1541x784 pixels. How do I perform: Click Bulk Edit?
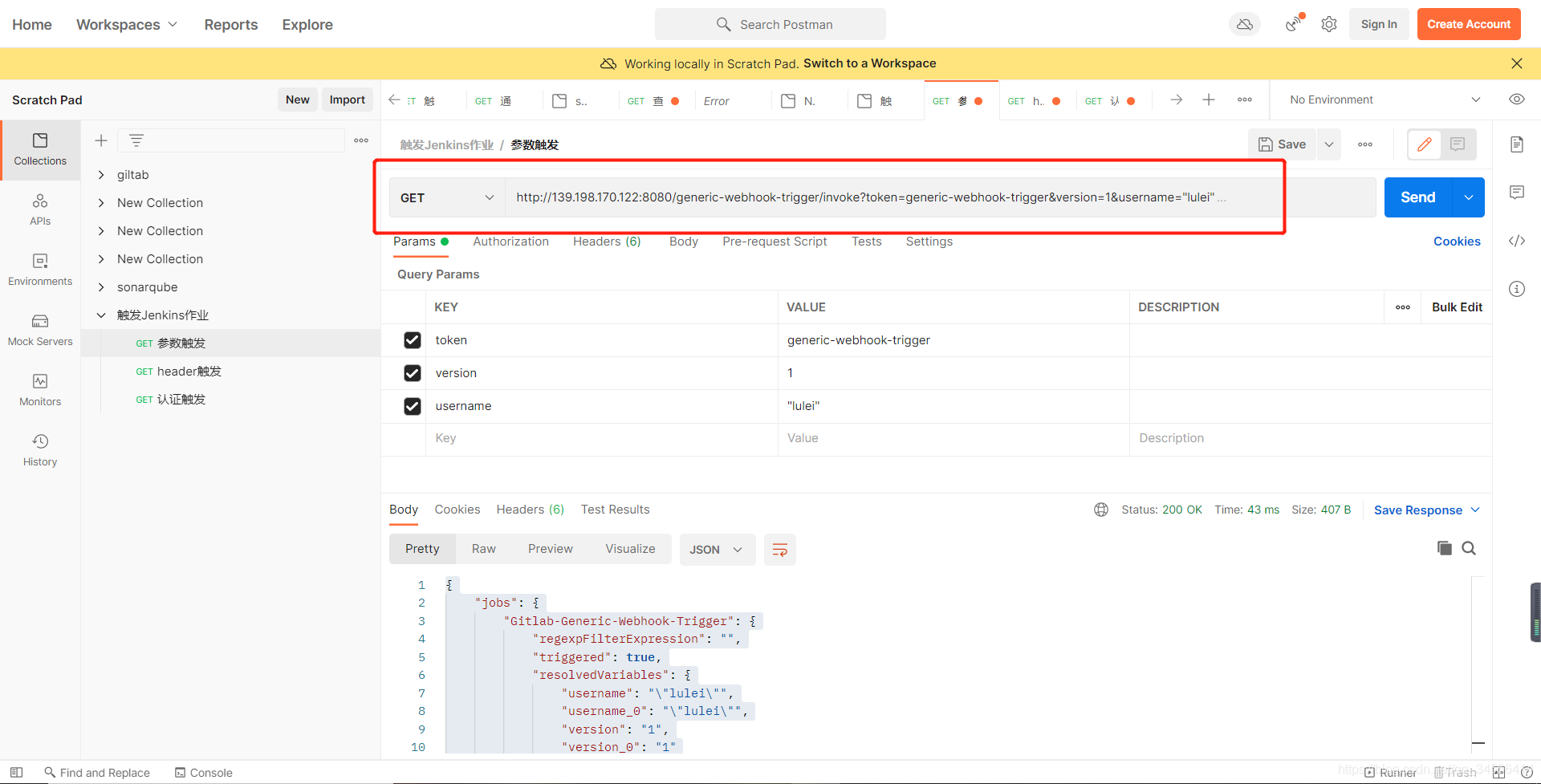[1457, 307]
